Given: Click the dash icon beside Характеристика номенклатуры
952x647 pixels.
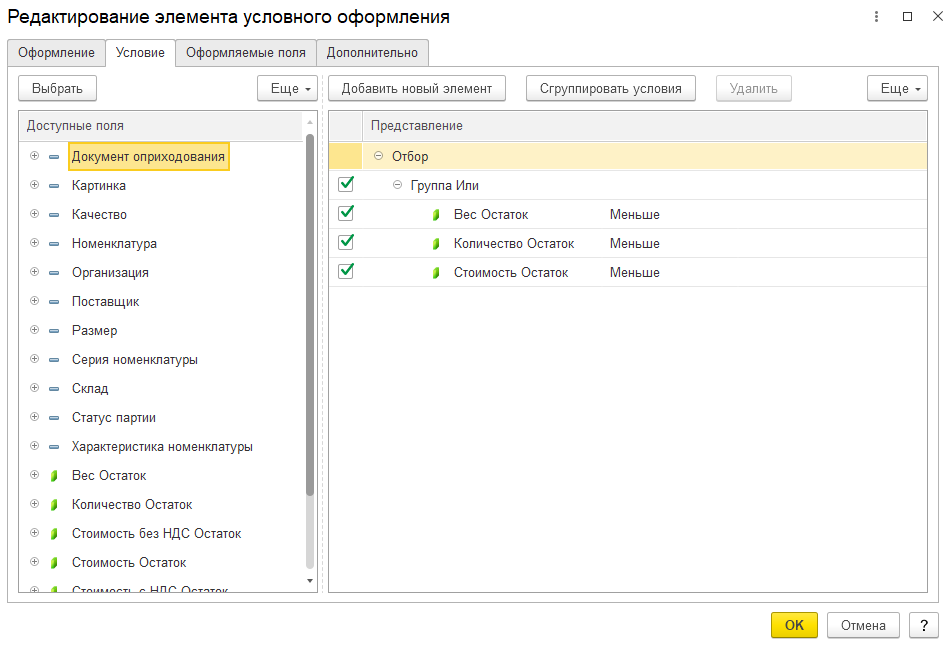Looking at the screenshot, I should tap(54, 447).
